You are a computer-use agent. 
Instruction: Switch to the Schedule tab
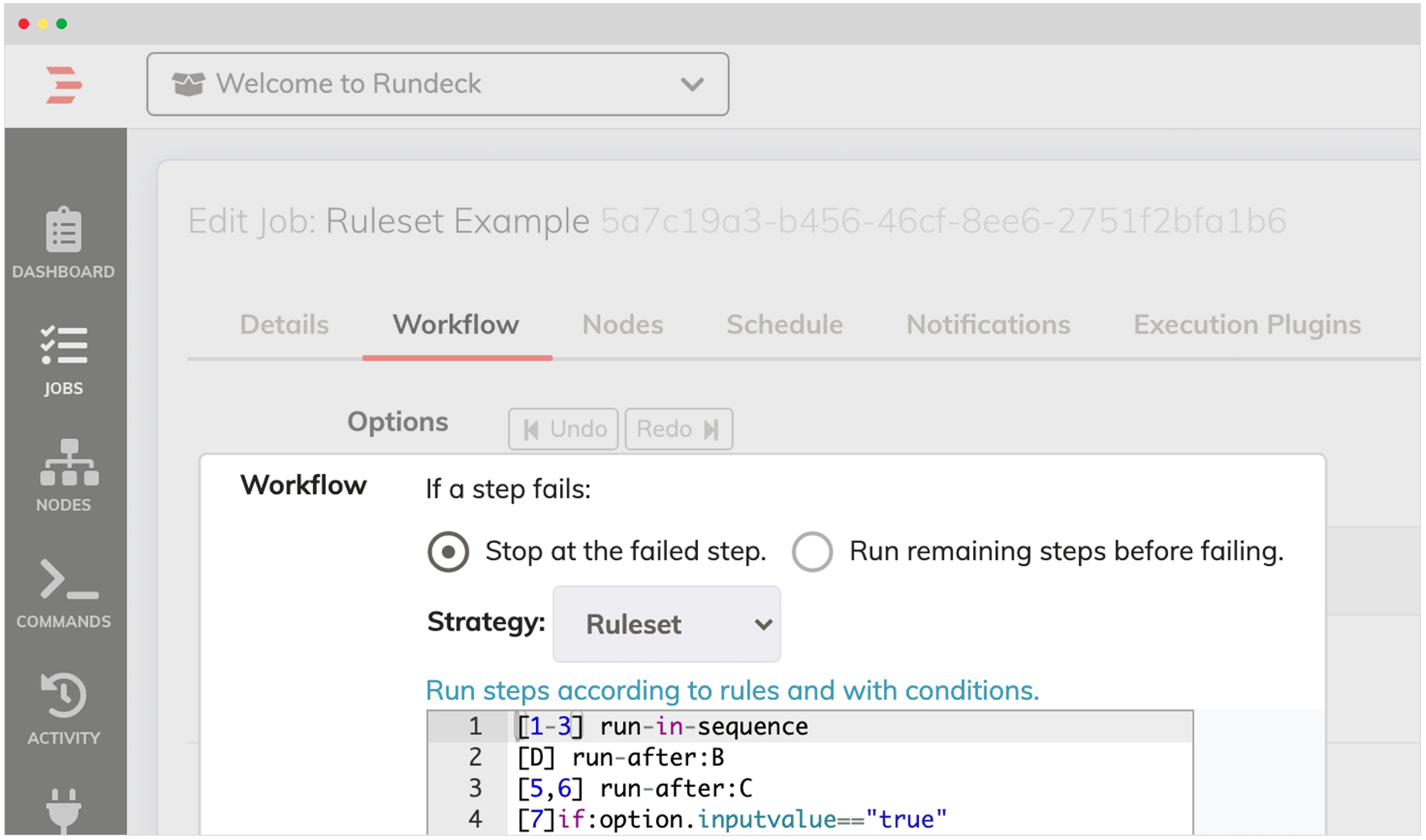point(784,325)
